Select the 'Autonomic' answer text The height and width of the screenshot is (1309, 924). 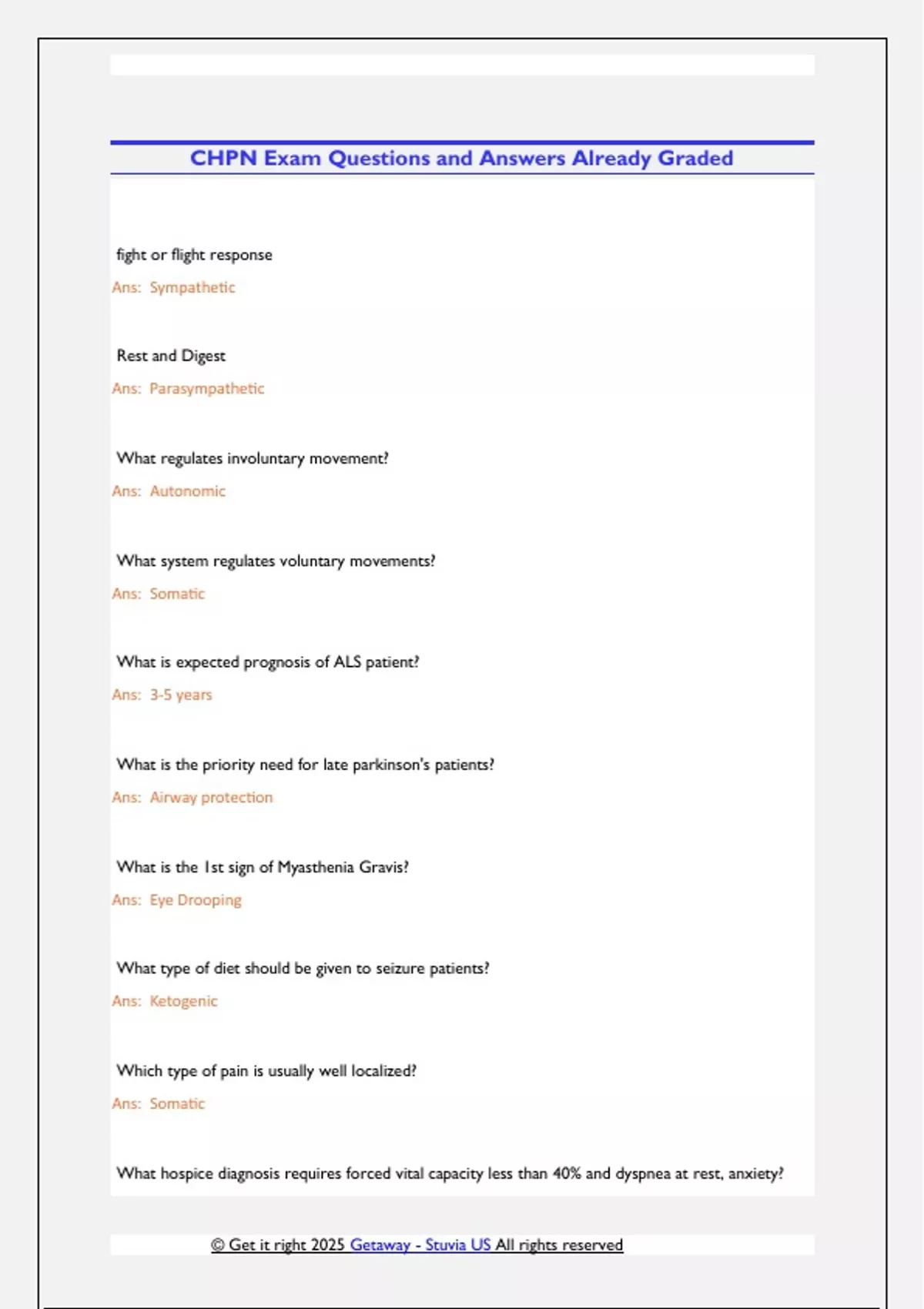pos(187,491)
